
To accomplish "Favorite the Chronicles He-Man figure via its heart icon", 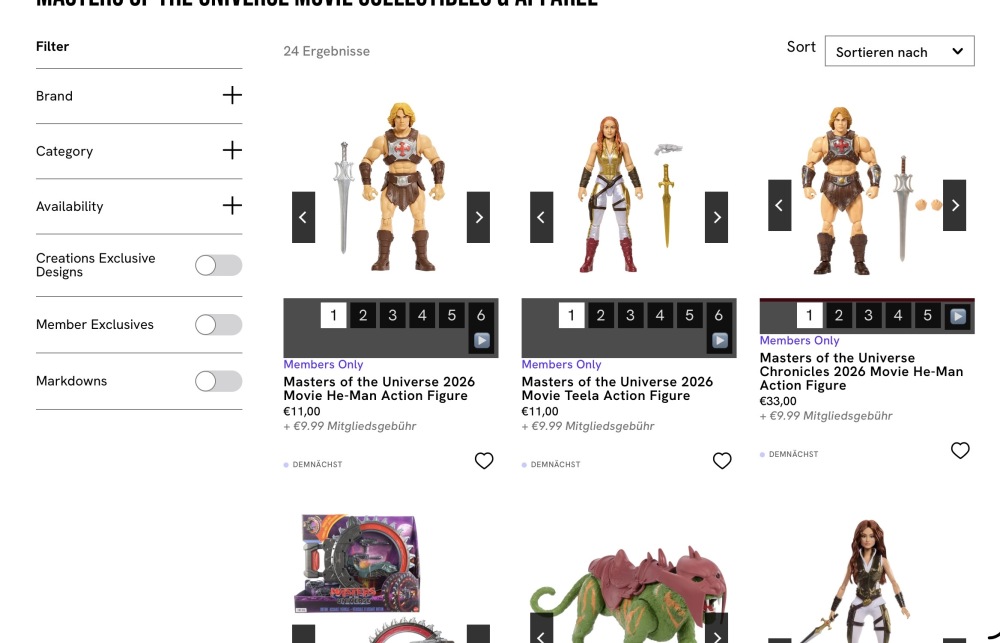I will click(960, 450).
